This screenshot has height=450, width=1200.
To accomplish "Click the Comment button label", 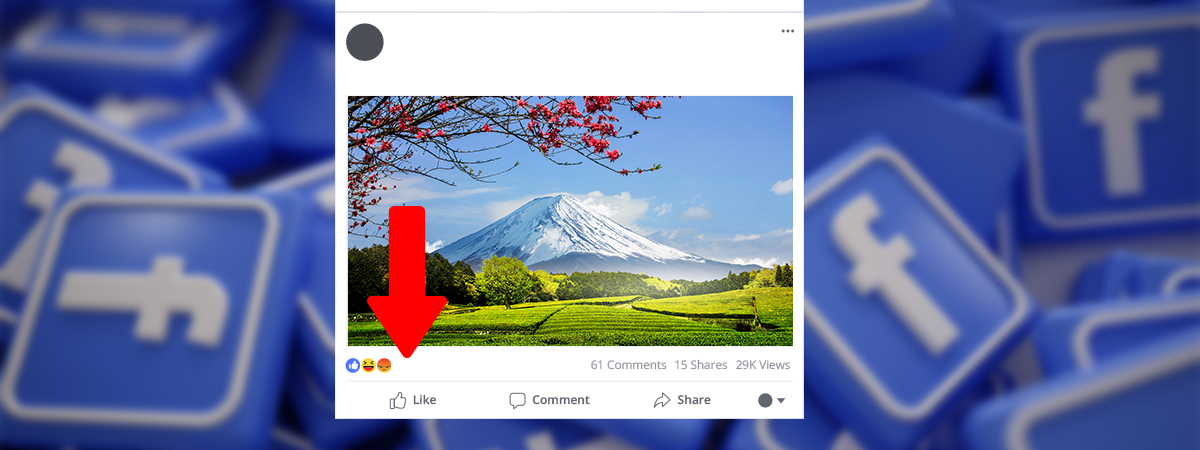I will [561, 400].
